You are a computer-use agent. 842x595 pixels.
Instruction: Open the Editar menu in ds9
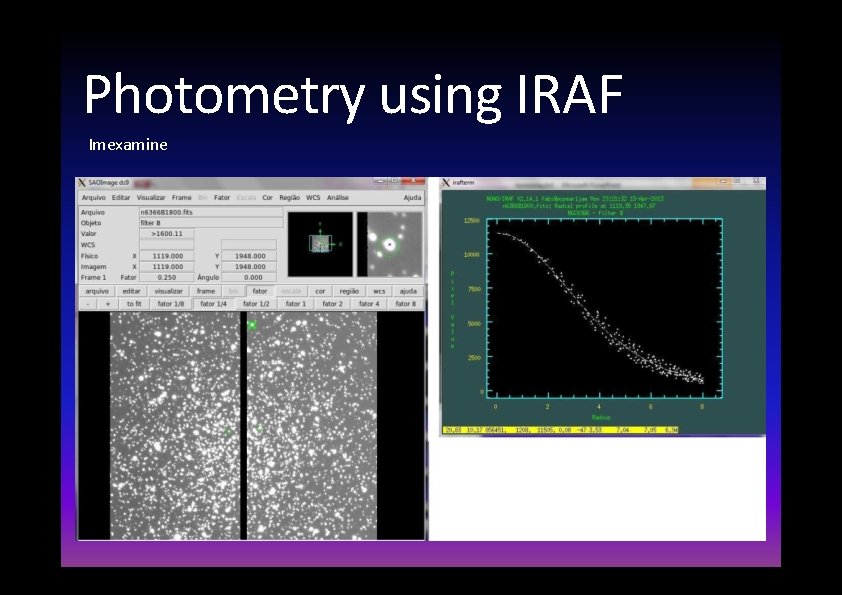coord(121,198)
